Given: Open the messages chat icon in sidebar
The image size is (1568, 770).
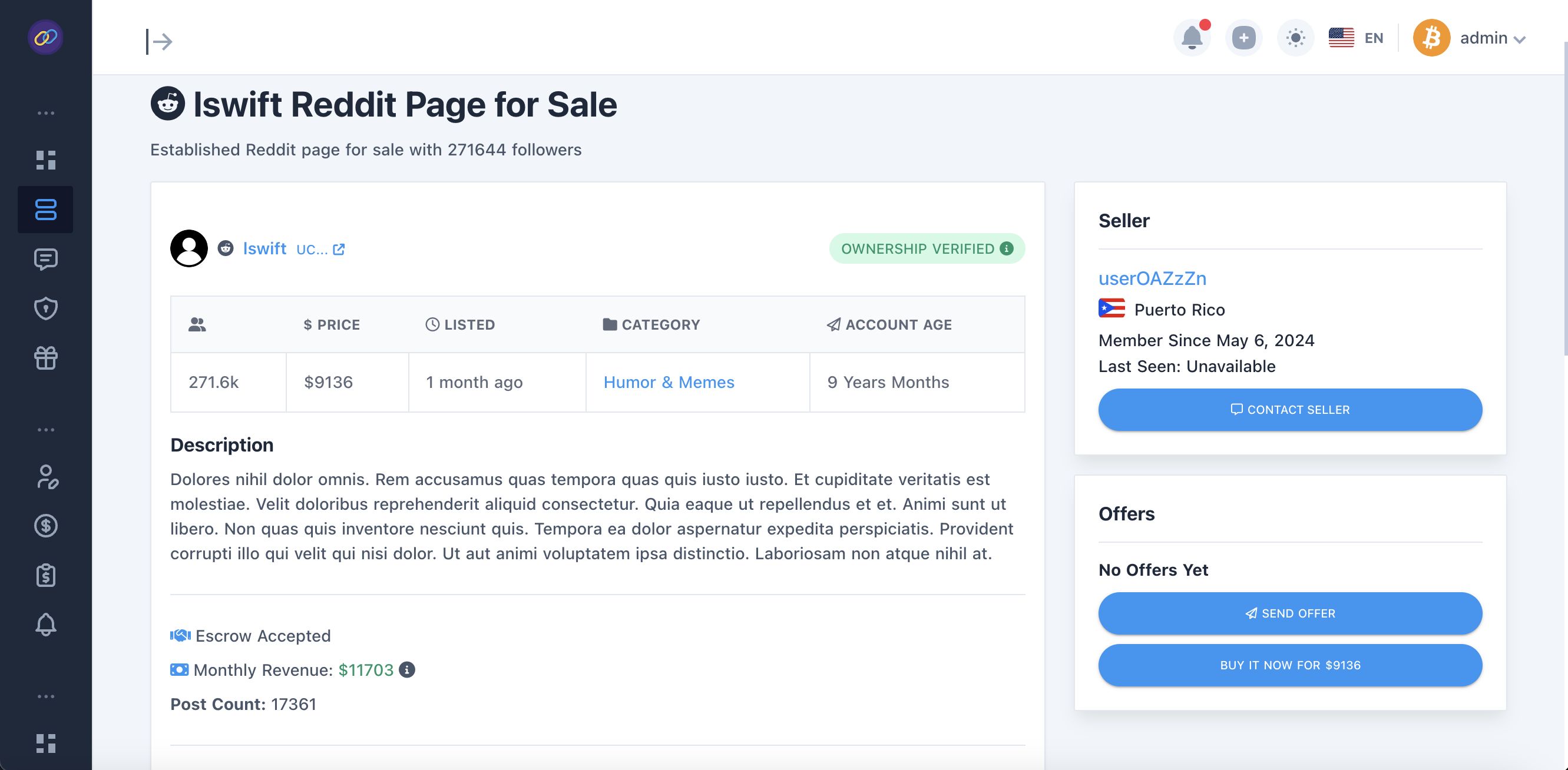Looking at the screenshot, I should [x=46, y=259].
